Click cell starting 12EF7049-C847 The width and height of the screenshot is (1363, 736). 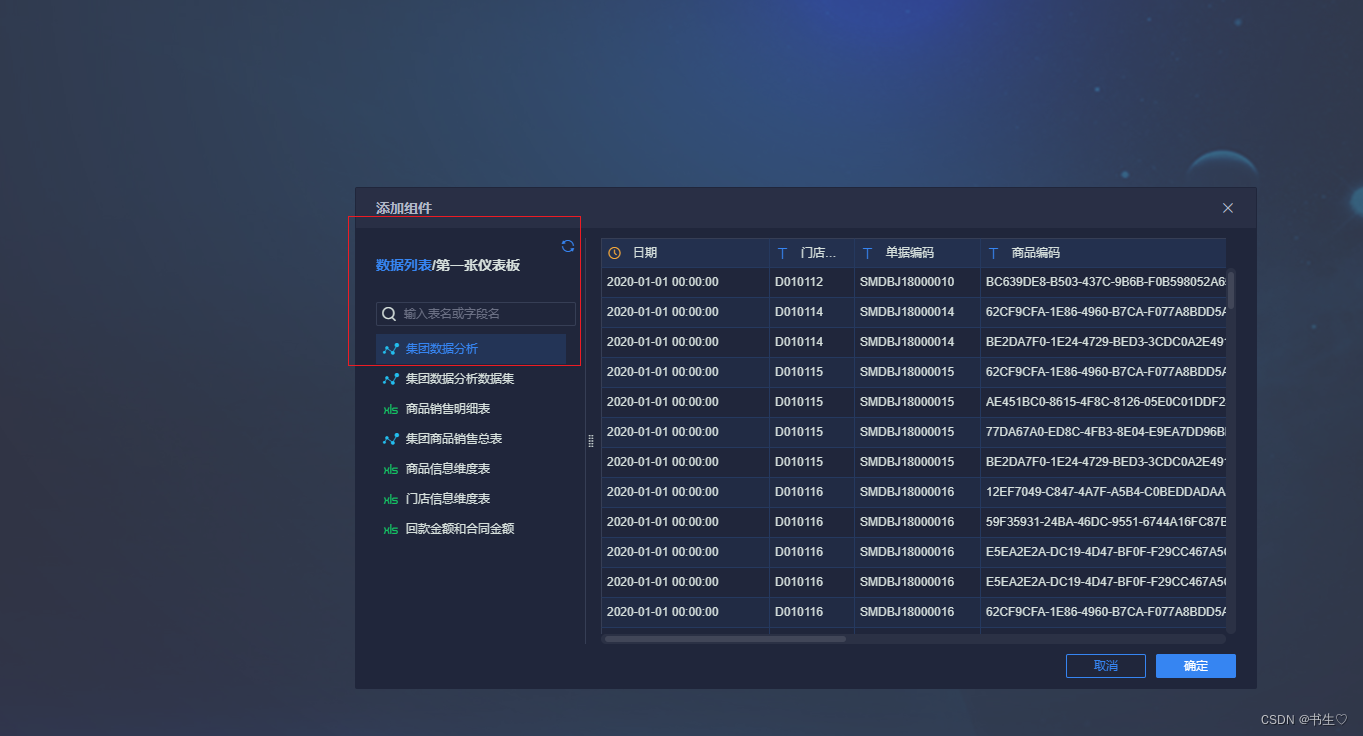tap(1103, 493)
